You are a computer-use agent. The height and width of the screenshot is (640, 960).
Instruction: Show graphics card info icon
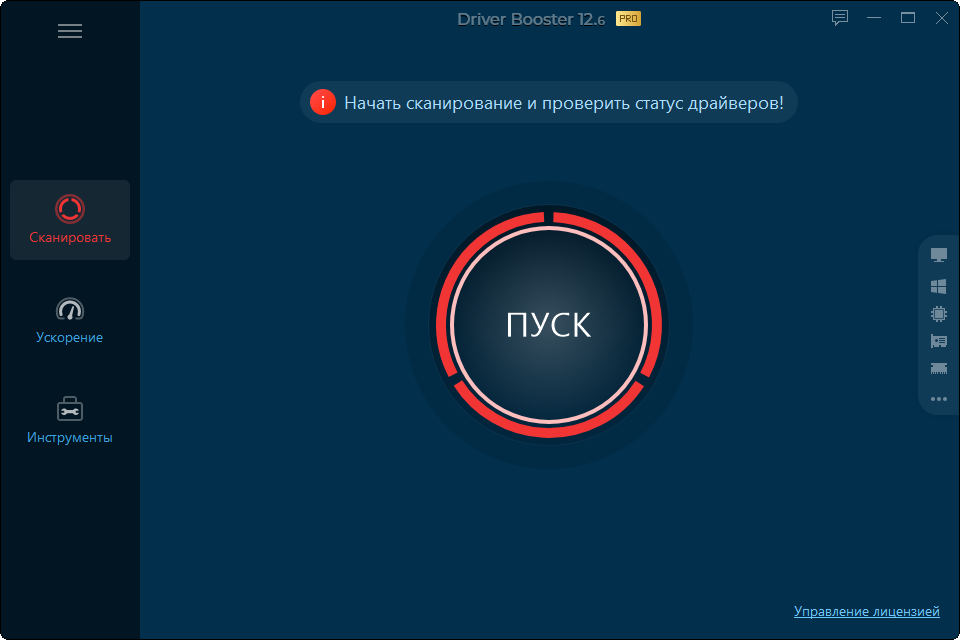[939, 341]
